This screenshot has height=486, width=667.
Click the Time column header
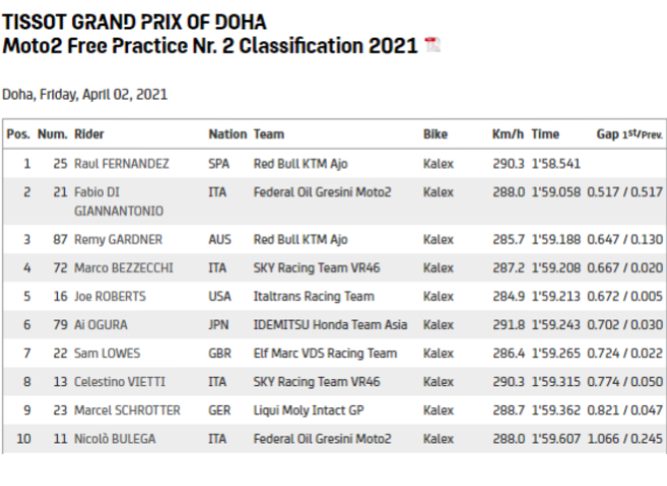tap(545, 134)
